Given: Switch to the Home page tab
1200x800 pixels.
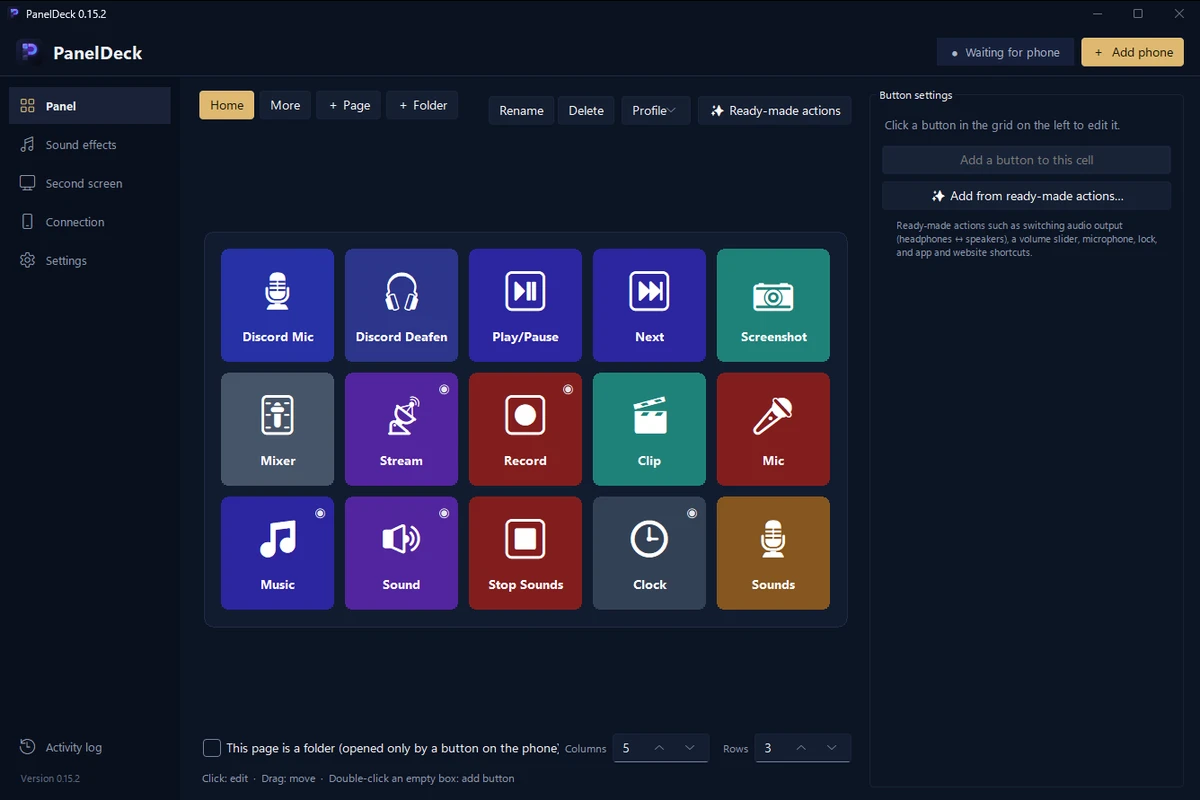Looking at the screenshot, I should click(227, 105).
